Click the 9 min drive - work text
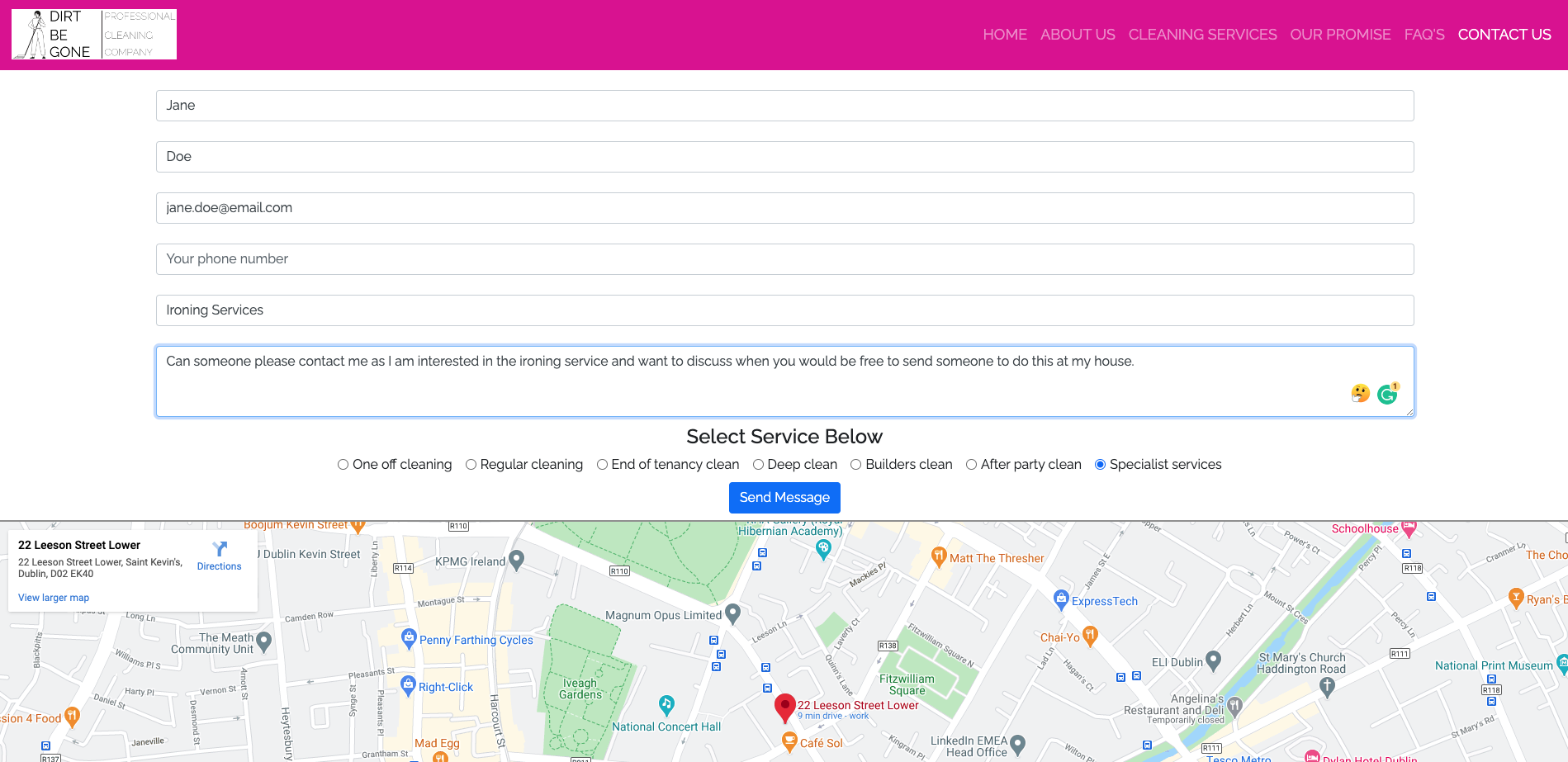Viewport: 1568px width, 762px height. coord(832,716)
